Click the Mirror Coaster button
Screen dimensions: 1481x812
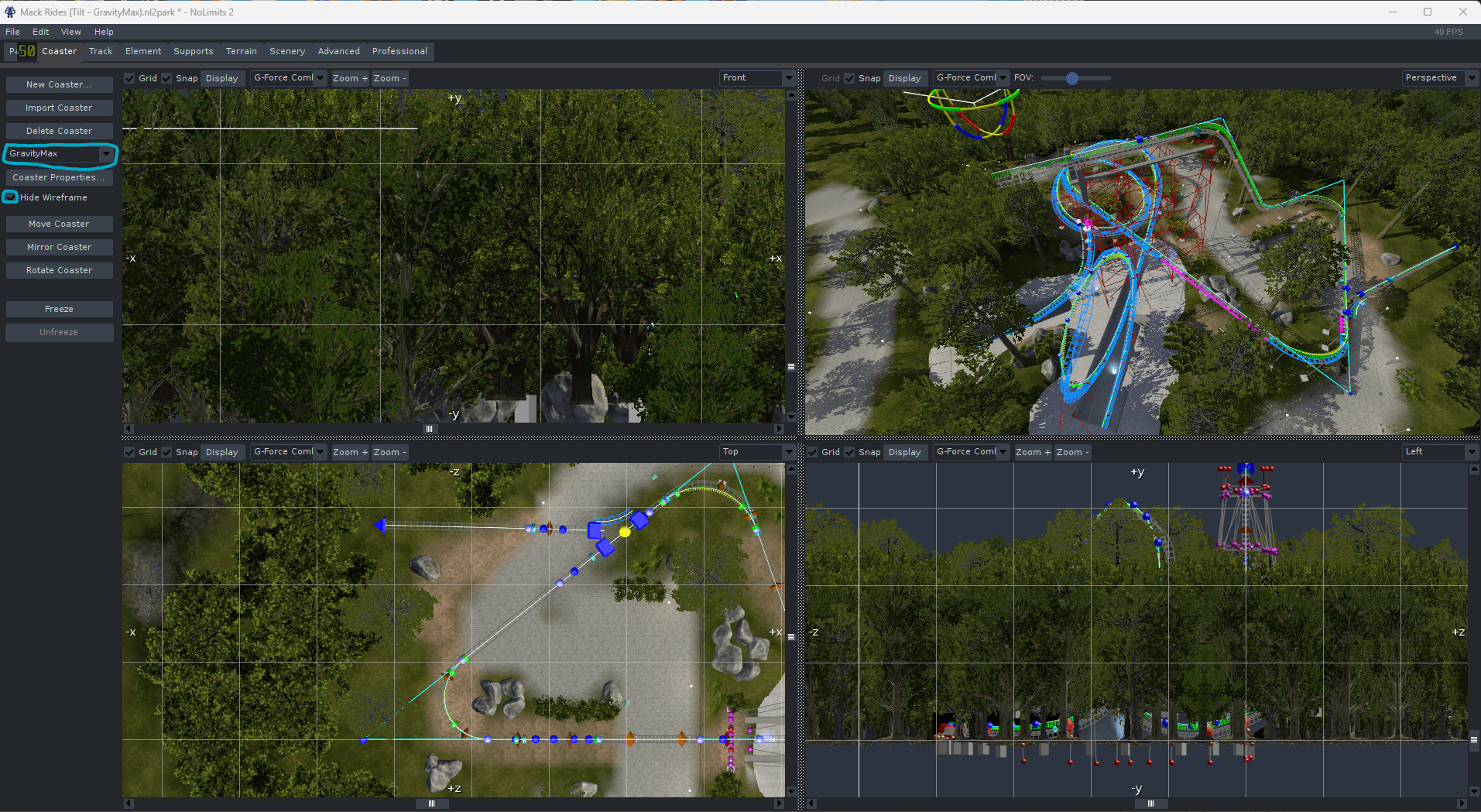click(60, 247)
